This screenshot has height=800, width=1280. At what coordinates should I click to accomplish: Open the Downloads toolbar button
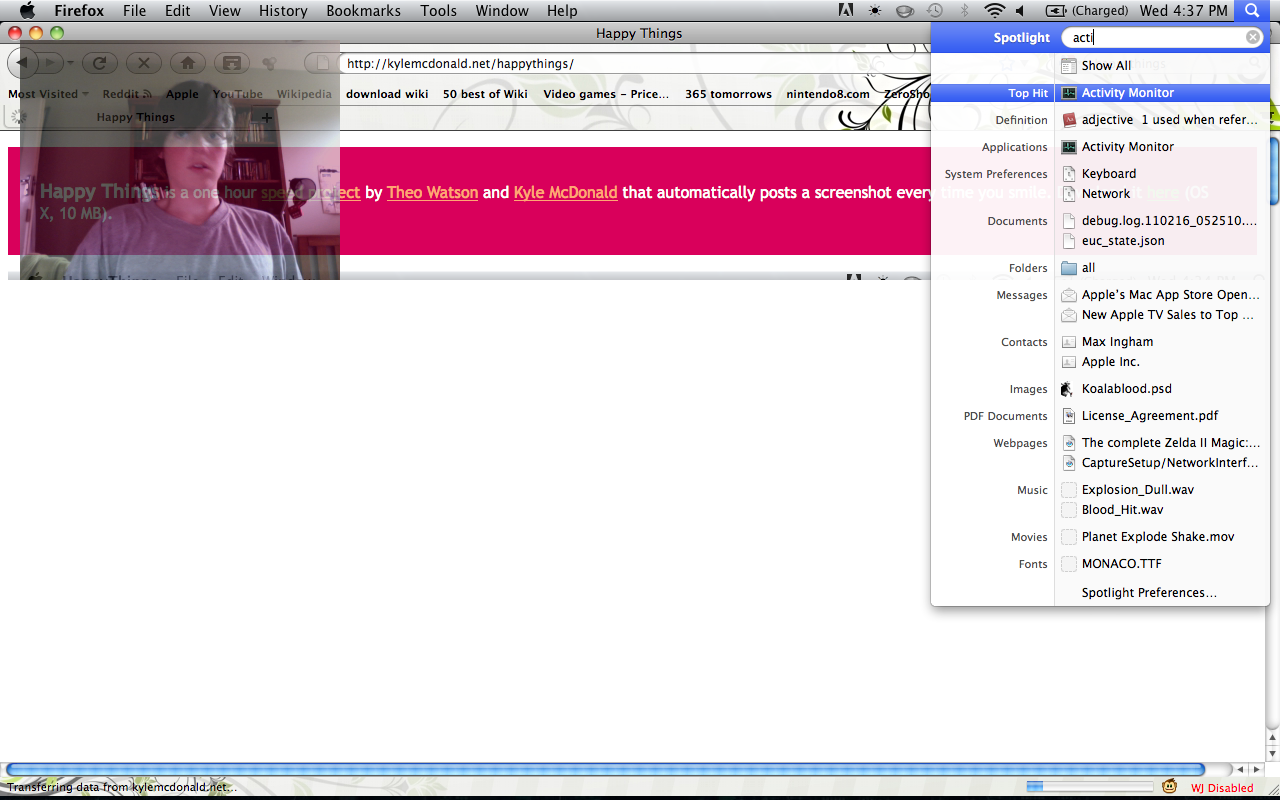(x=231, y=63)
